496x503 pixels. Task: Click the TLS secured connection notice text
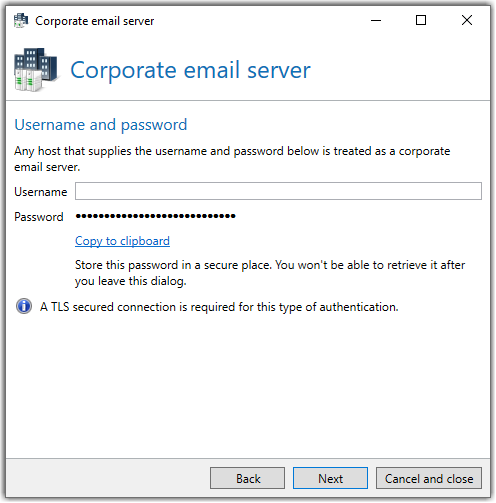pos(219,307)
